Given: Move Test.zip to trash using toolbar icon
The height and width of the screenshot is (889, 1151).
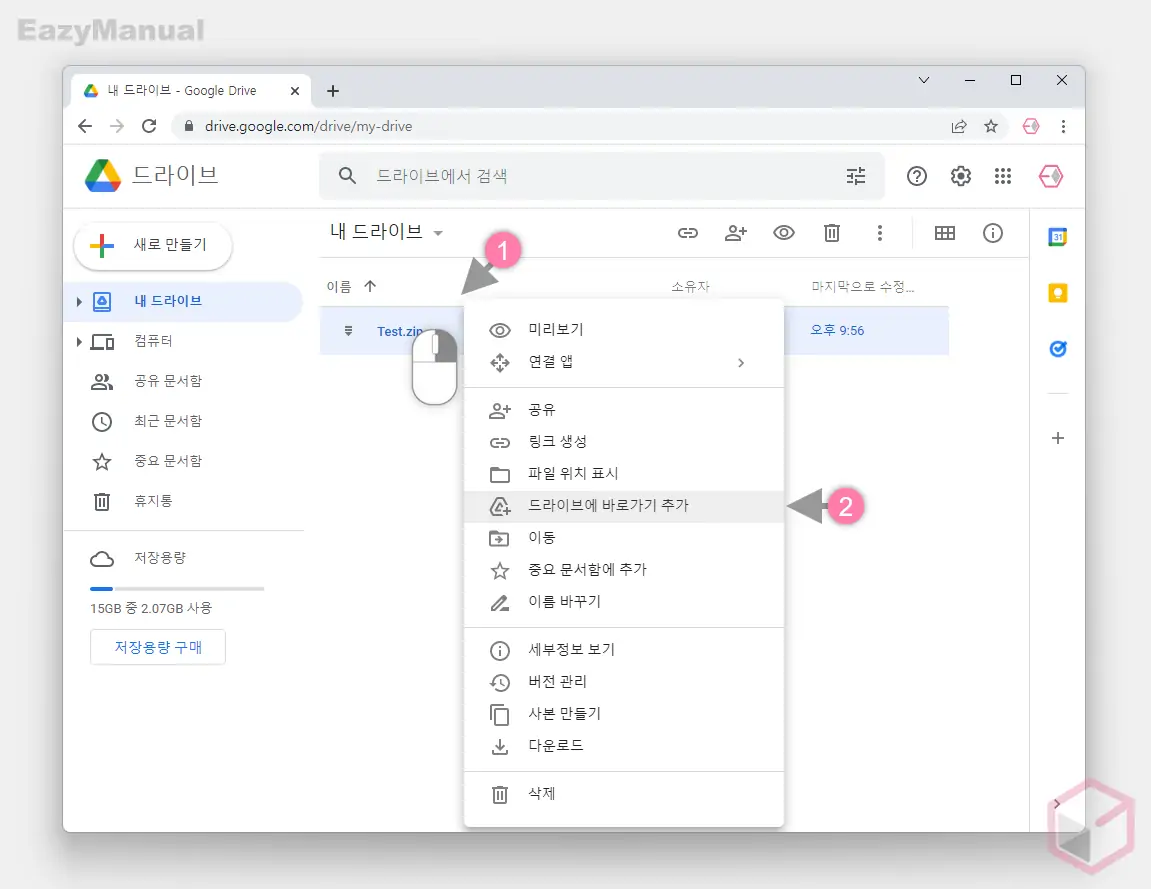Looking at the screenshot, I should click(x=832, y=233).
